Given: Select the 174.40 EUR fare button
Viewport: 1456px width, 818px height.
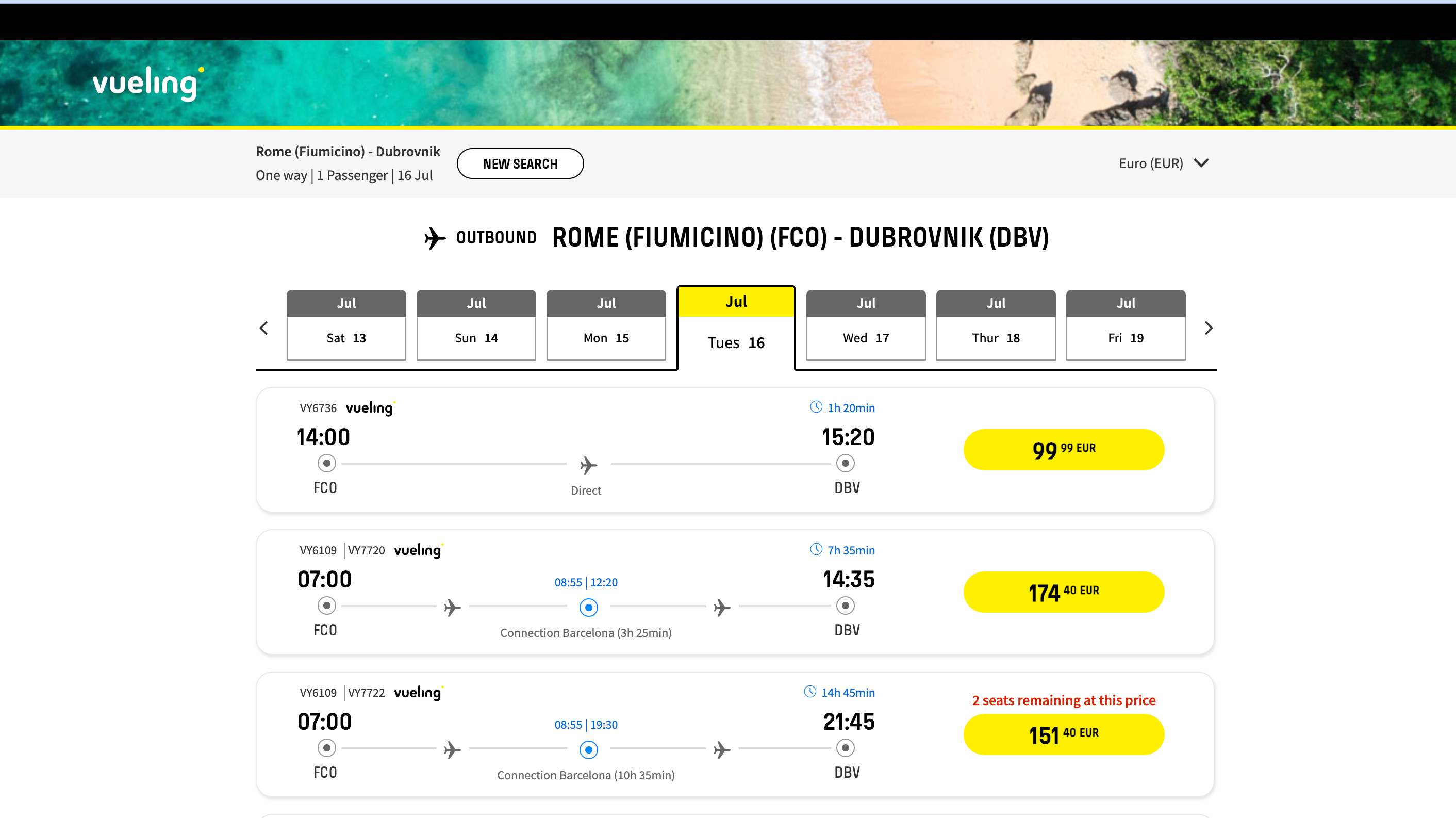Looking at the screenshot, I should pos(1063,592).
